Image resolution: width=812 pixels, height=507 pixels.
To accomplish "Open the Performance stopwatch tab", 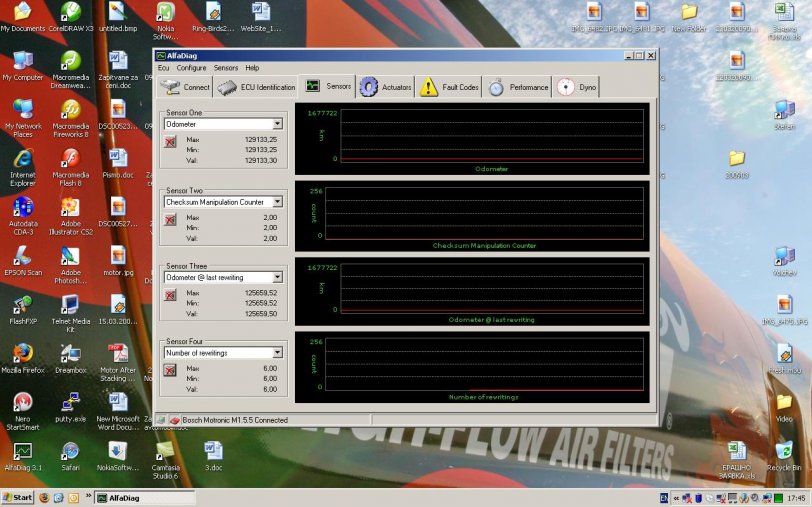I will click(518, 87).
